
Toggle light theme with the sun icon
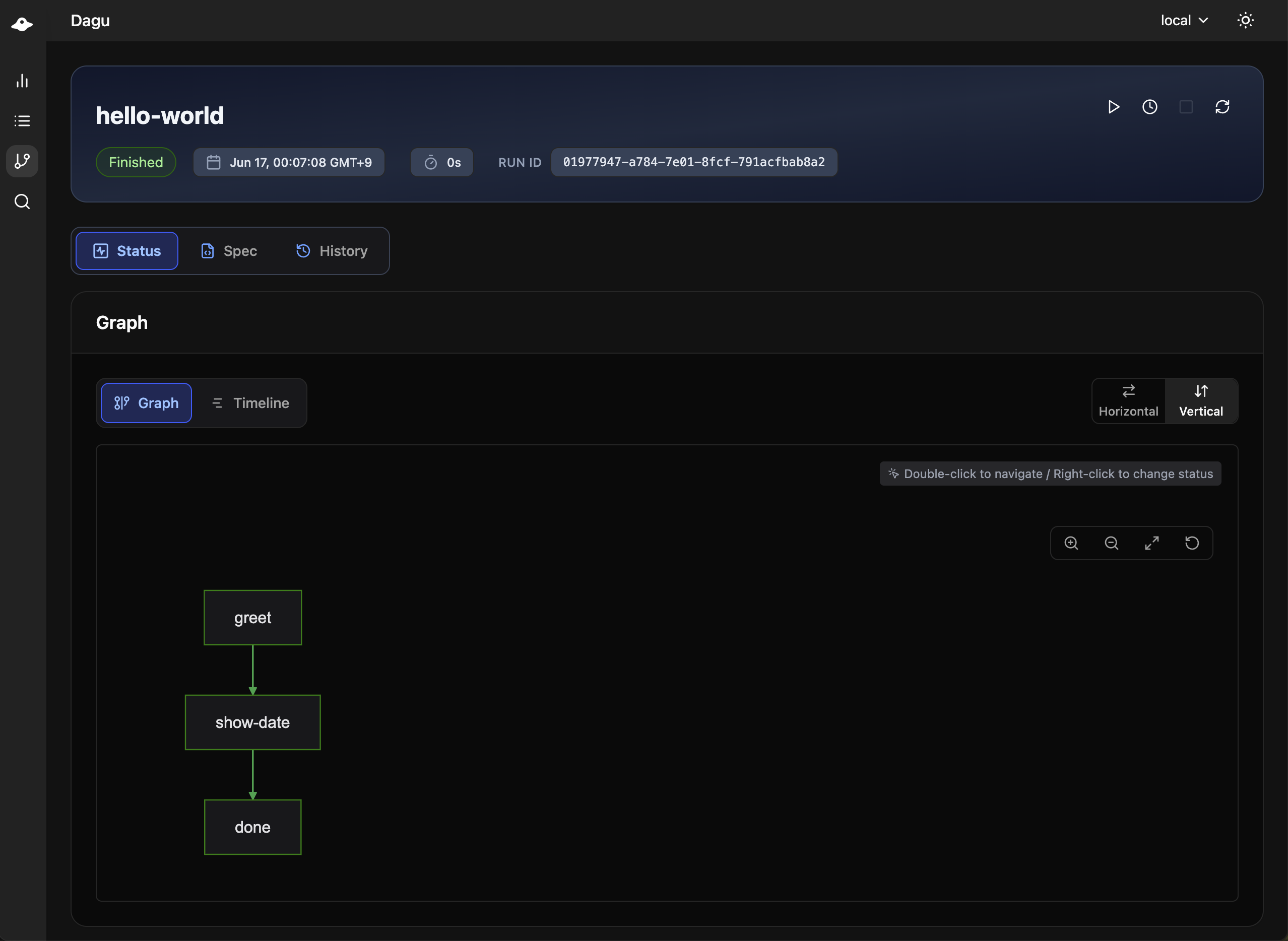1245,21
